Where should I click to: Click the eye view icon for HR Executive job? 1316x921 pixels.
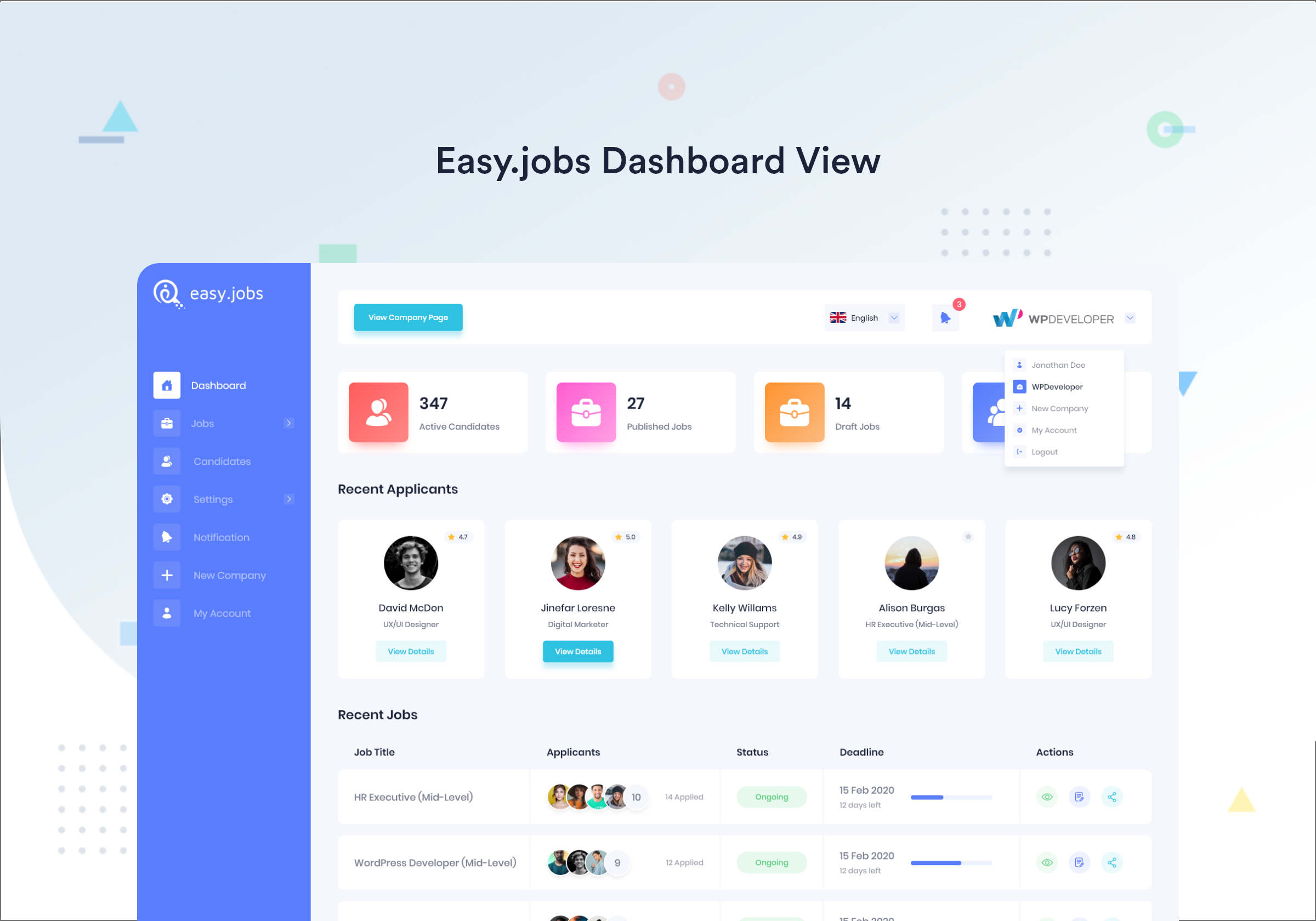pos(1046,797)
